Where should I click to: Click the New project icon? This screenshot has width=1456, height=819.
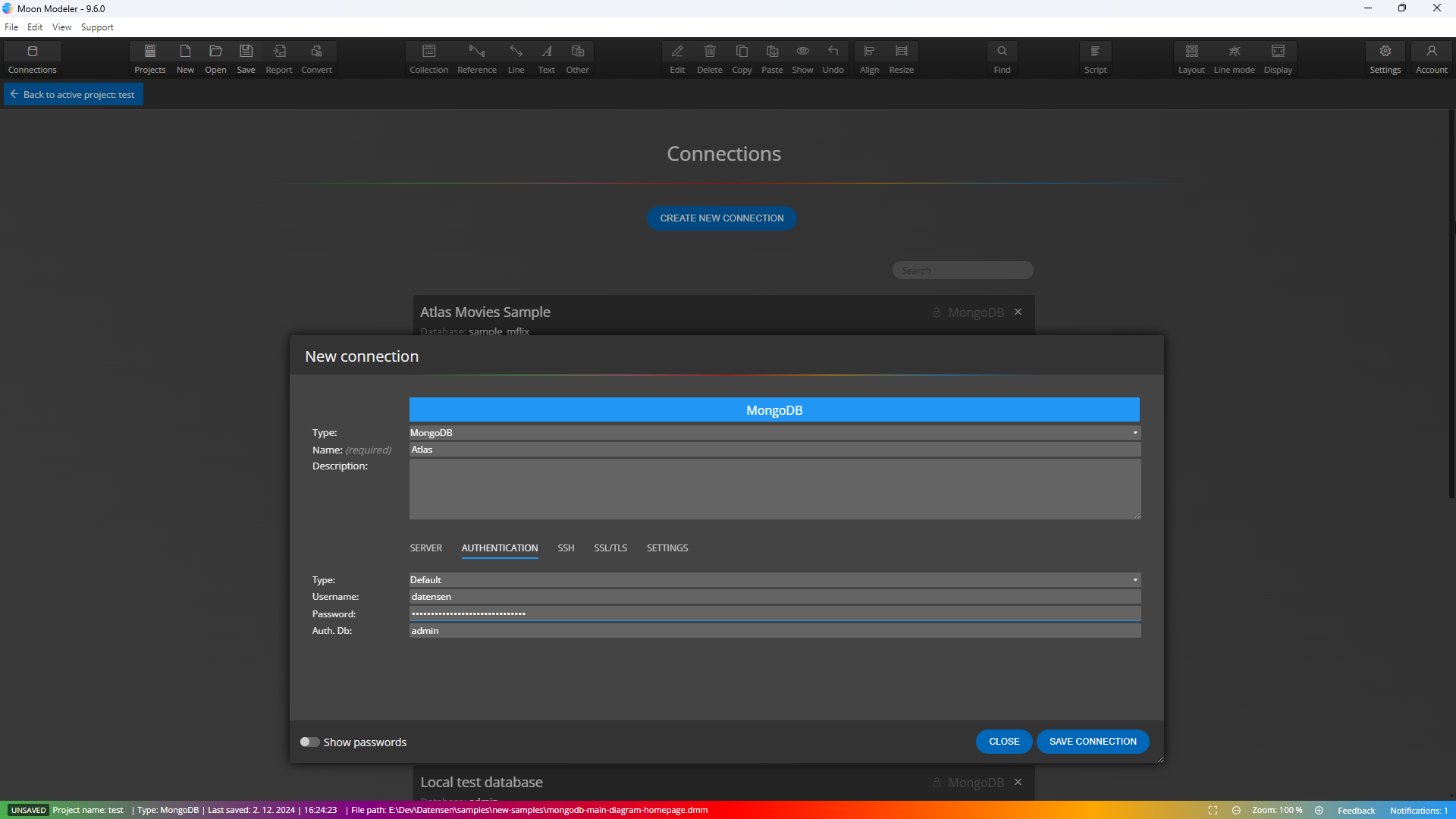coord(185,58)
